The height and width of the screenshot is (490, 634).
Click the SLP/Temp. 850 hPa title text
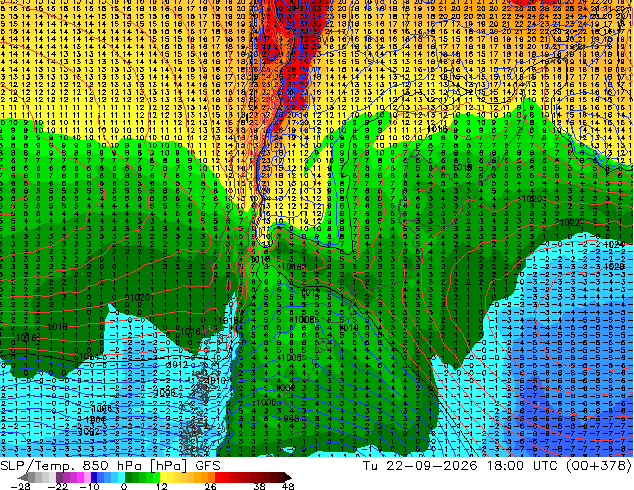coord(71,465)
